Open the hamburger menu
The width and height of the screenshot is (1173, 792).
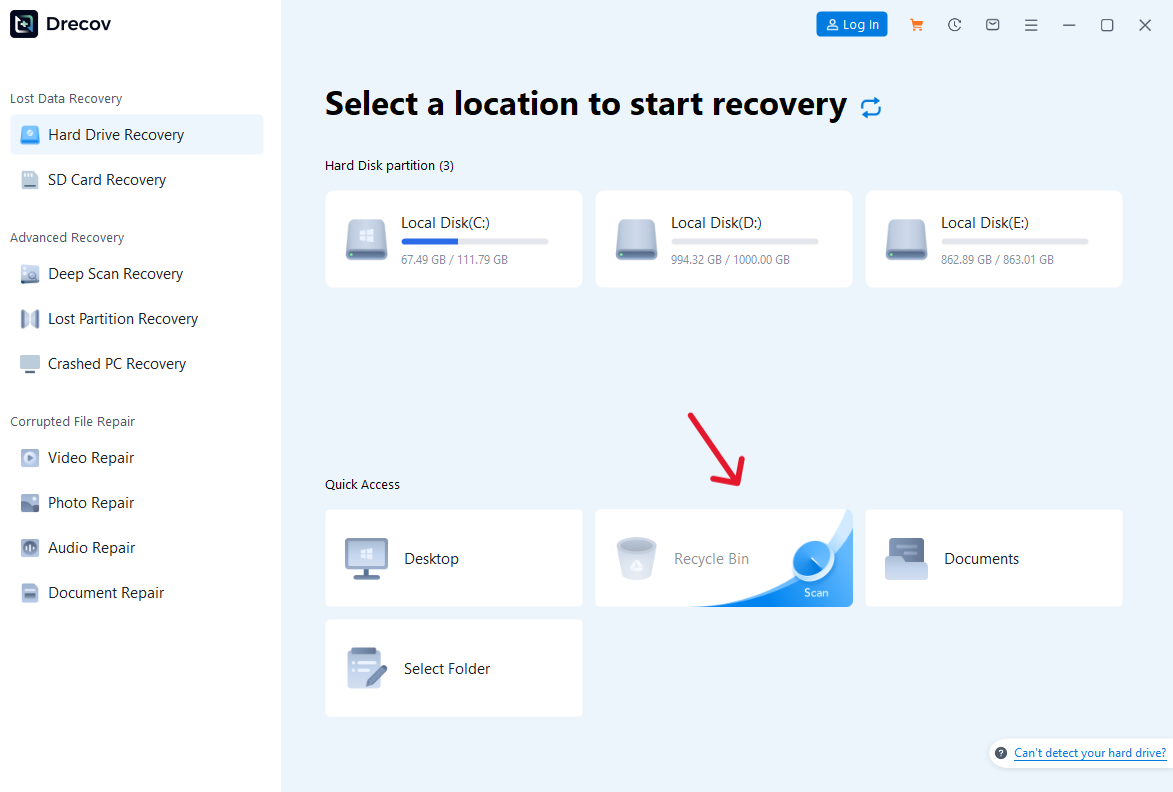(1031, 24)
